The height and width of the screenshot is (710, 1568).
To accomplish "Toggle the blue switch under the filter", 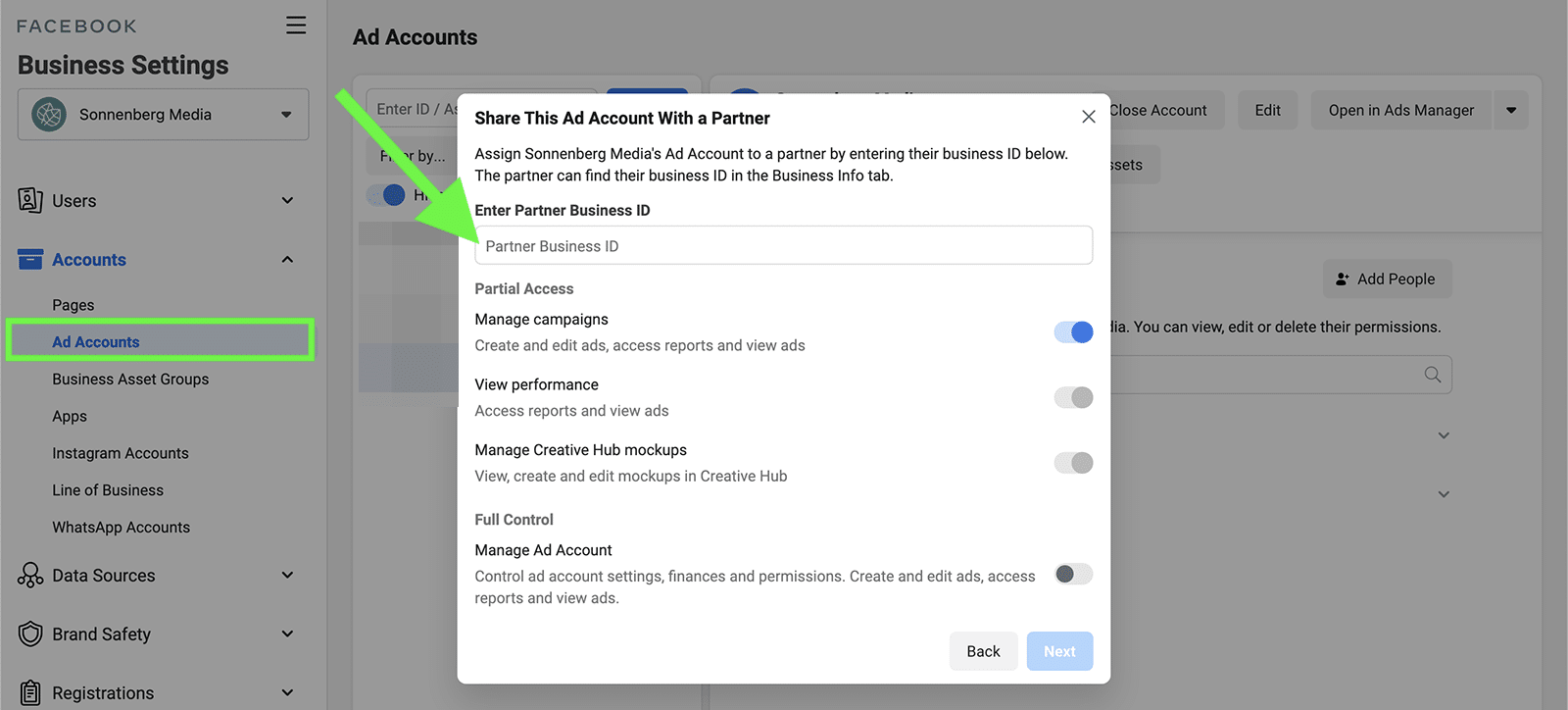I will (386, 194).
